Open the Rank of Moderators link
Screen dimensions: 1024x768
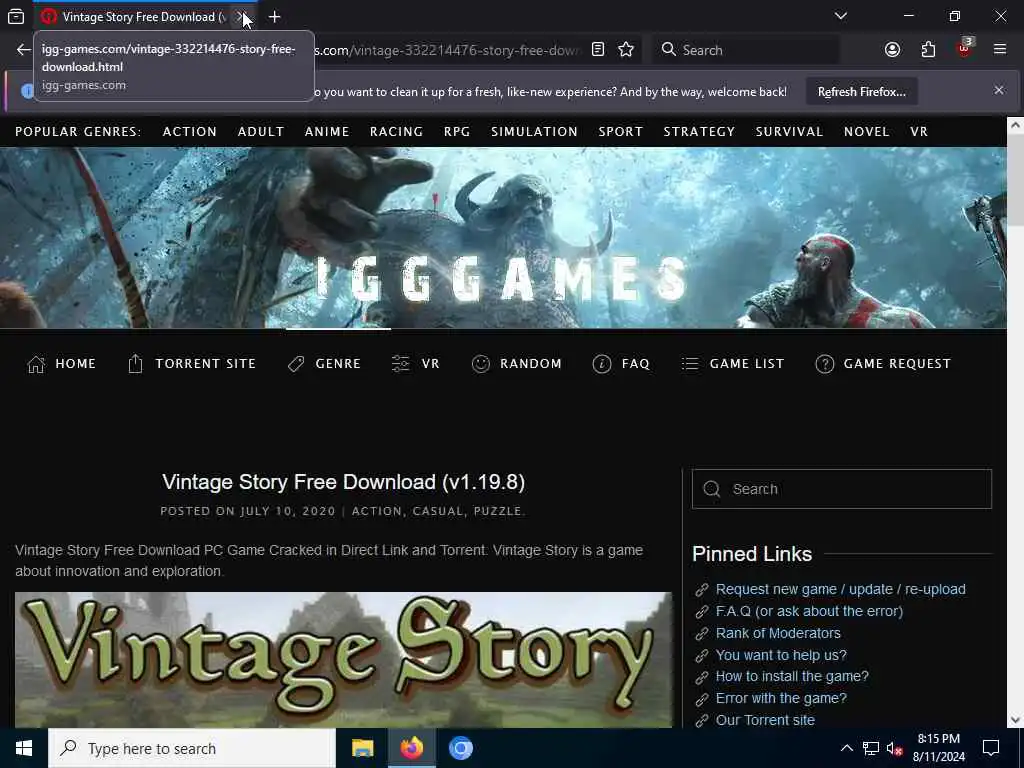tap(778, 633)
